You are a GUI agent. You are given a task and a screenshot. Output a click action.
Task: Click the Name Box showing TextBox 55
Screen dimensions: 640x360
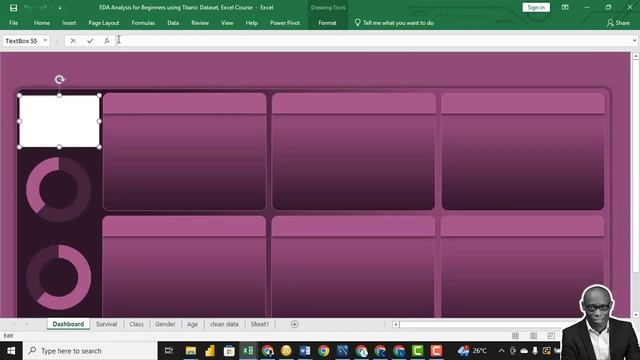(x=21, y=41)
